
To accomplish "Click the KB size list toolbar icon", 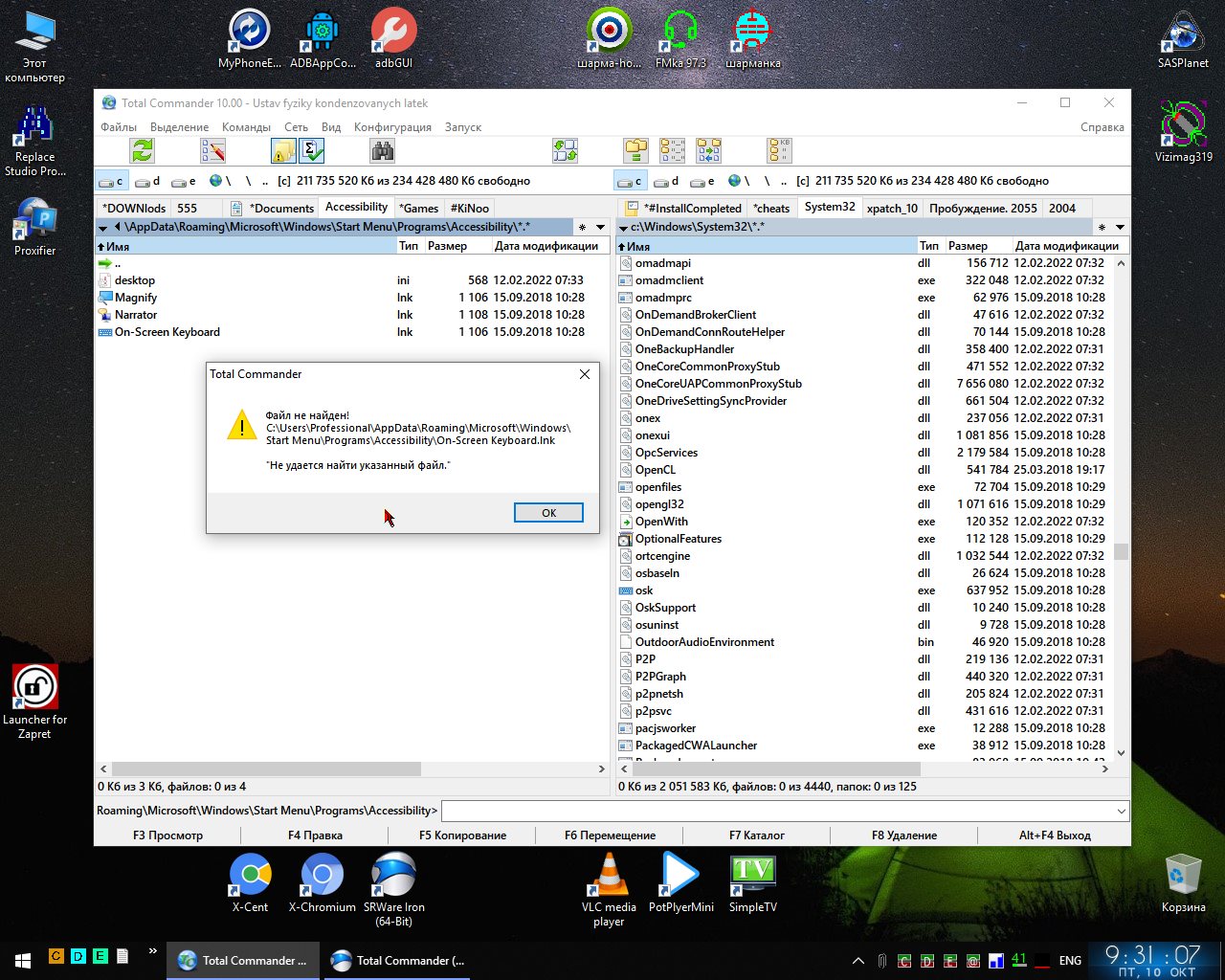I will coord(779,151).
